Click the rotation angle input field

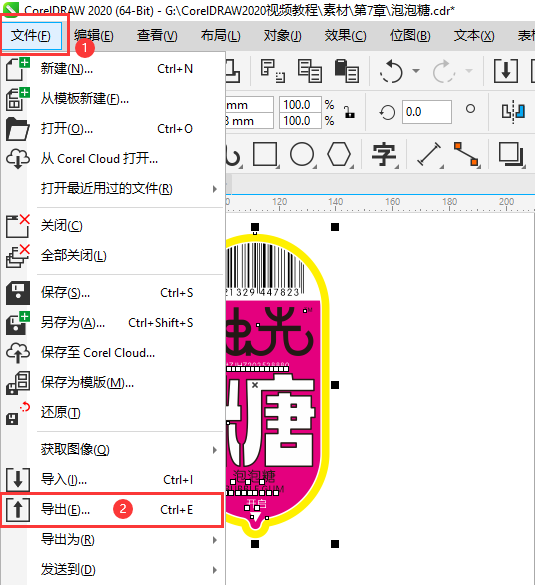426,112
